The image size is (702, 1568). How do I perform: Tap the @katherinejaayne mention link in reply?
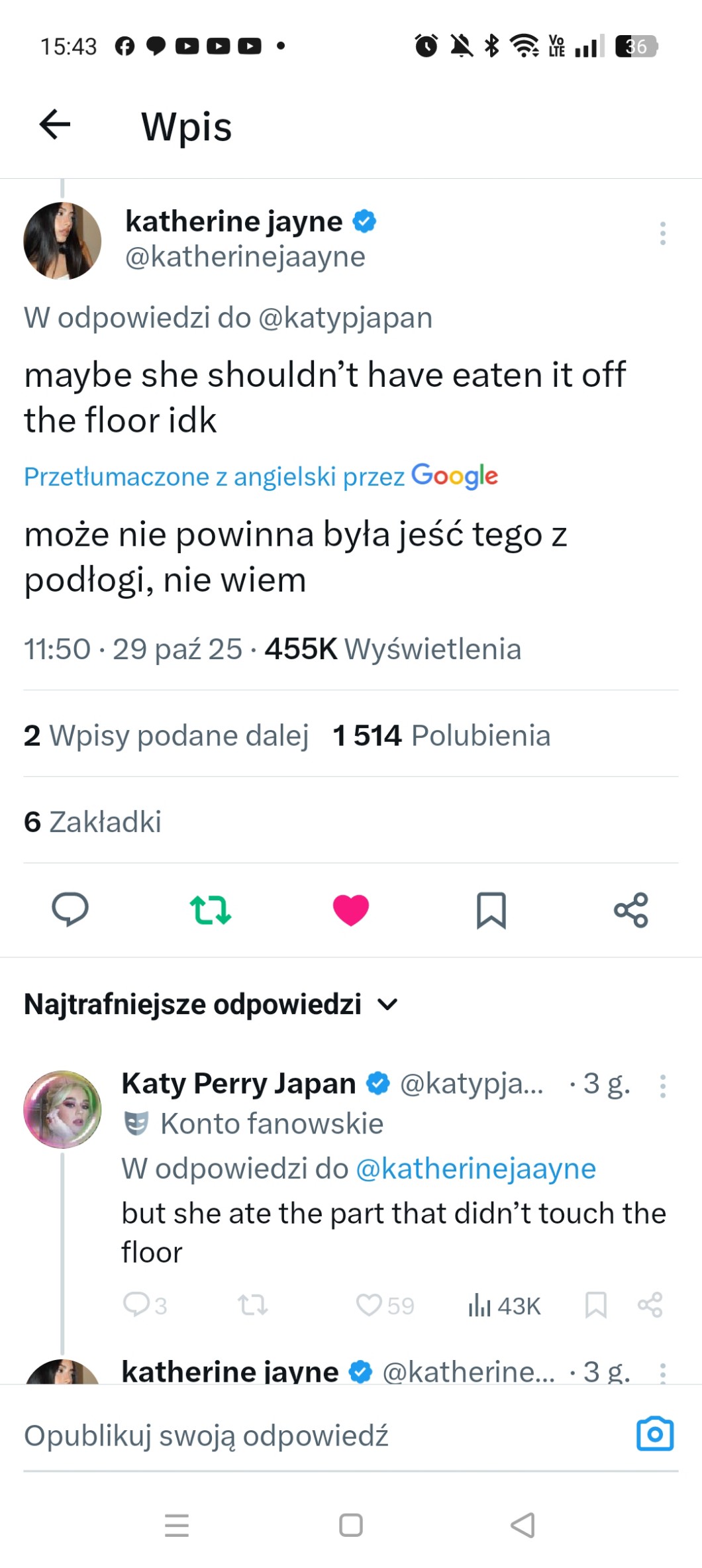(476, 1169)
